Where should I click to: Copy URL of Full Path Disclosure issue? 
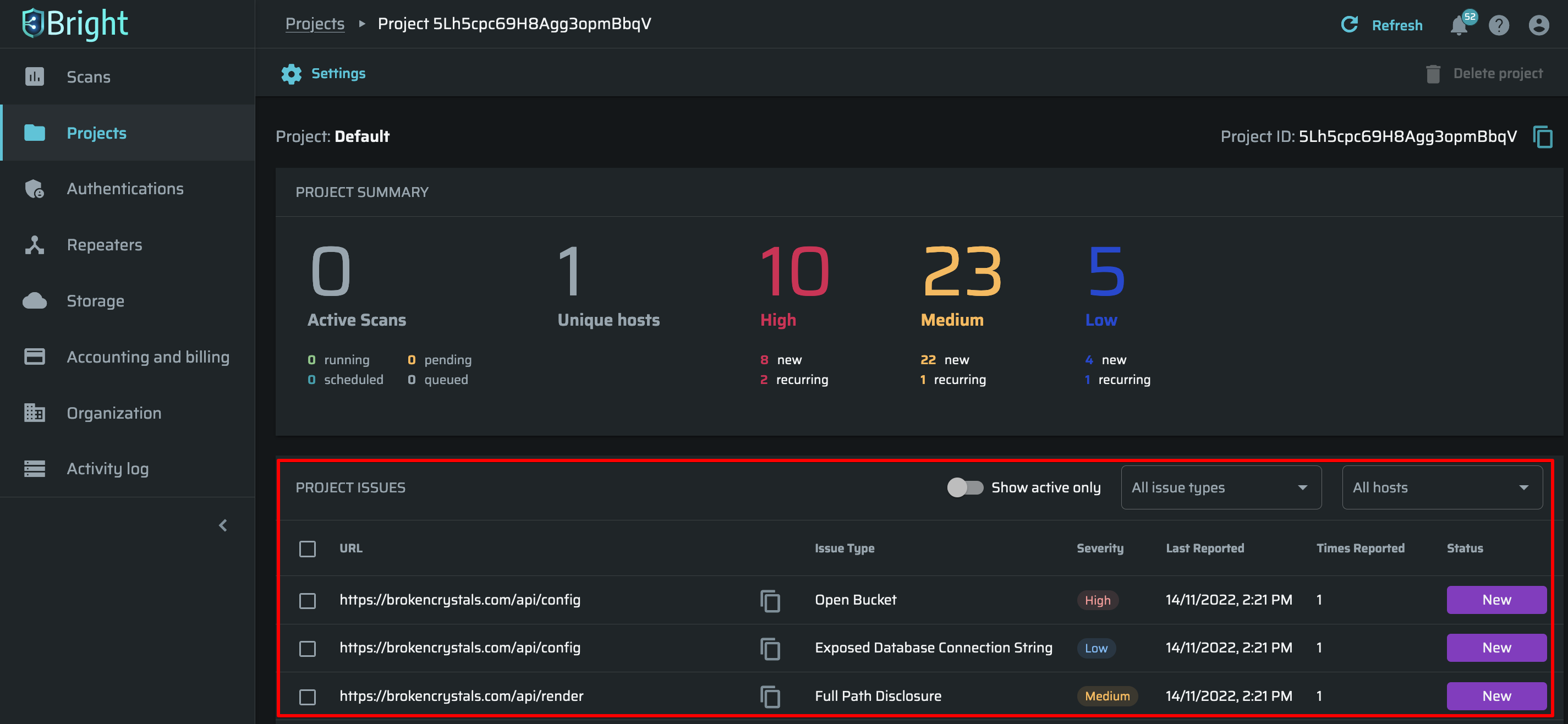770,696
